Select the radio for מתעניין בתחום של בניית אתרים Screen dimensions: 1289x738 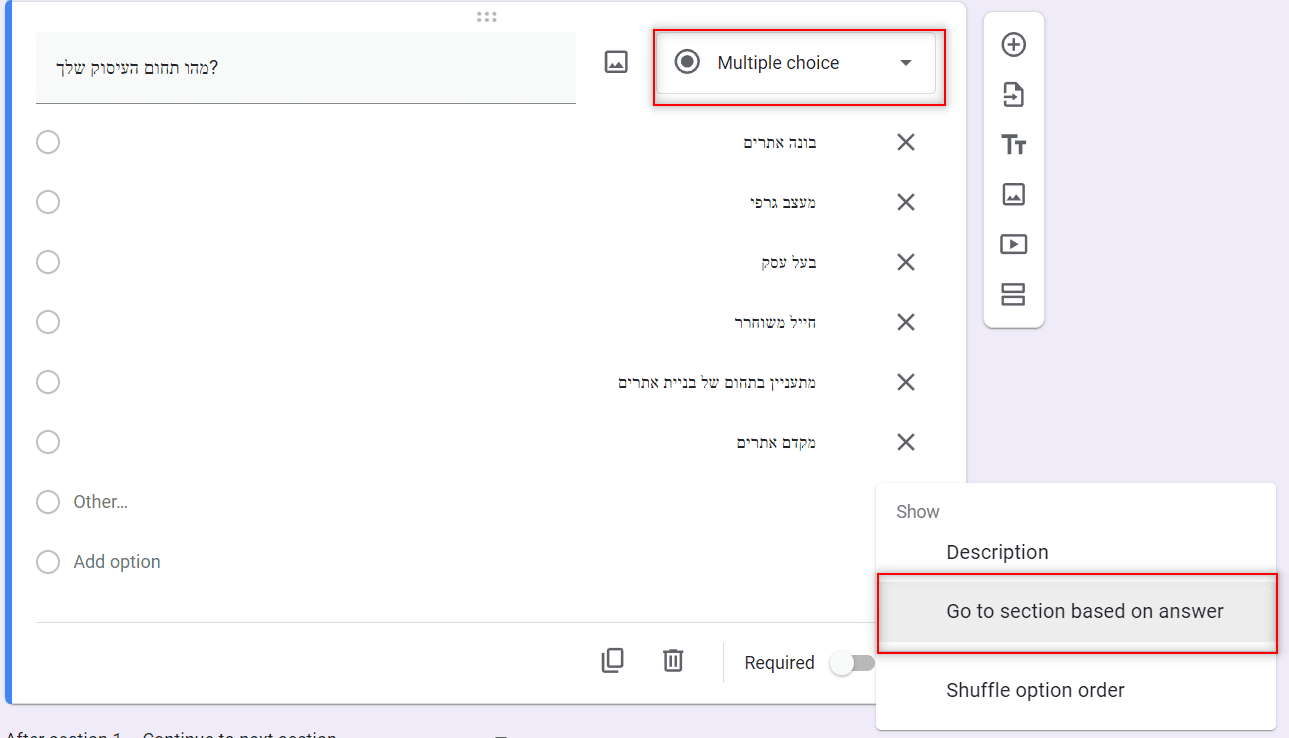click(48, 382)
